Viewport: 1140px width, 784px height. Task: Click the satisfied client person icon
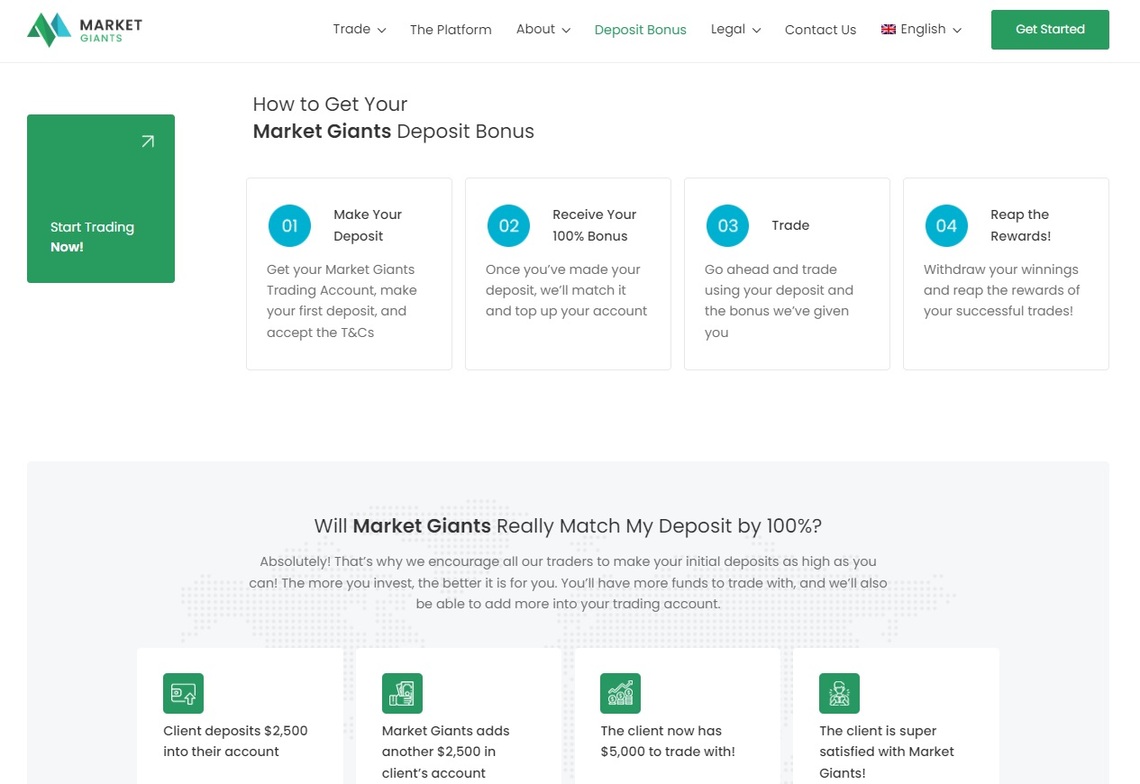coord(839,693)
